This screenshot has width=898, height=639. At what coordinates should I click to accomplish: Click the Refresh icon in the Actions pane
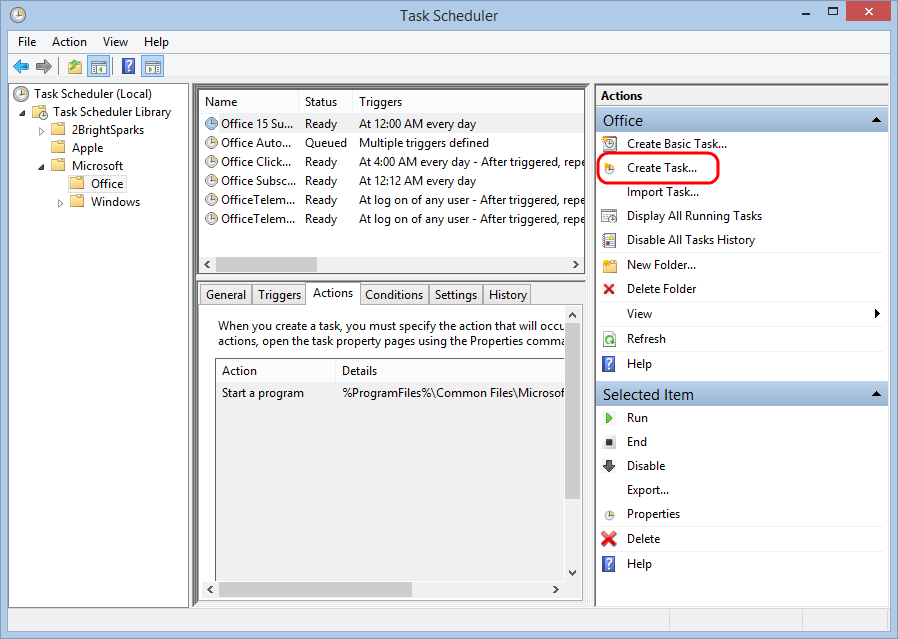609,339
